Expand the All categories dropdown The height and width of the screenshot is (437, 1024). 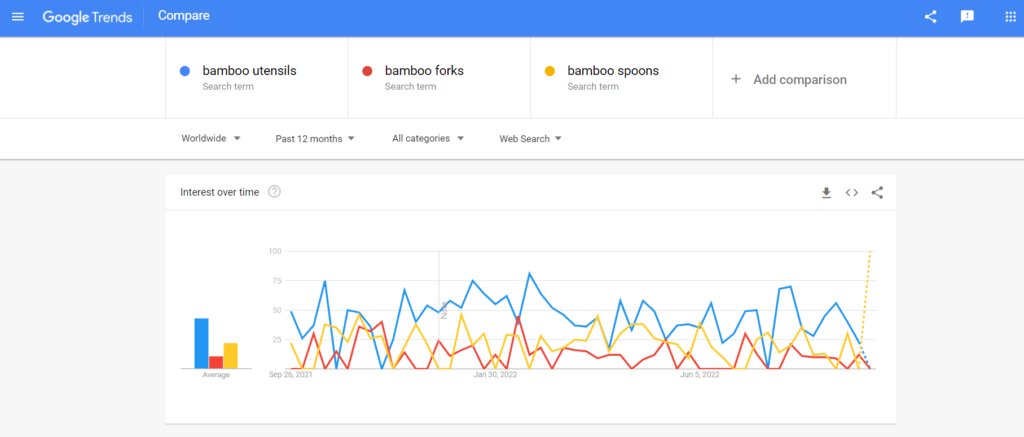pyautogui.click(x=428, y=138)
